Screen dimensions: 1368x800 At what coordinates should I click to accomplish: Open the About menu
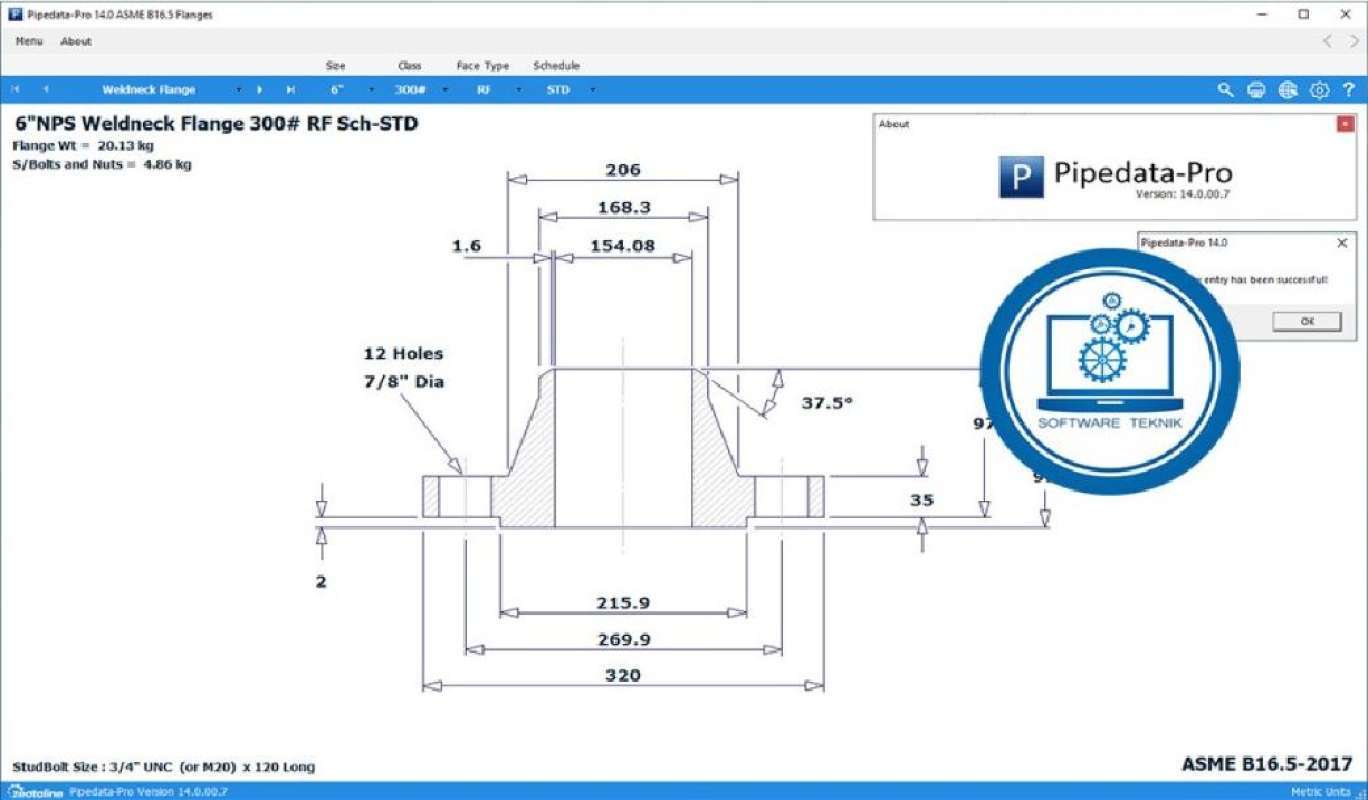(x=75, y=42)
